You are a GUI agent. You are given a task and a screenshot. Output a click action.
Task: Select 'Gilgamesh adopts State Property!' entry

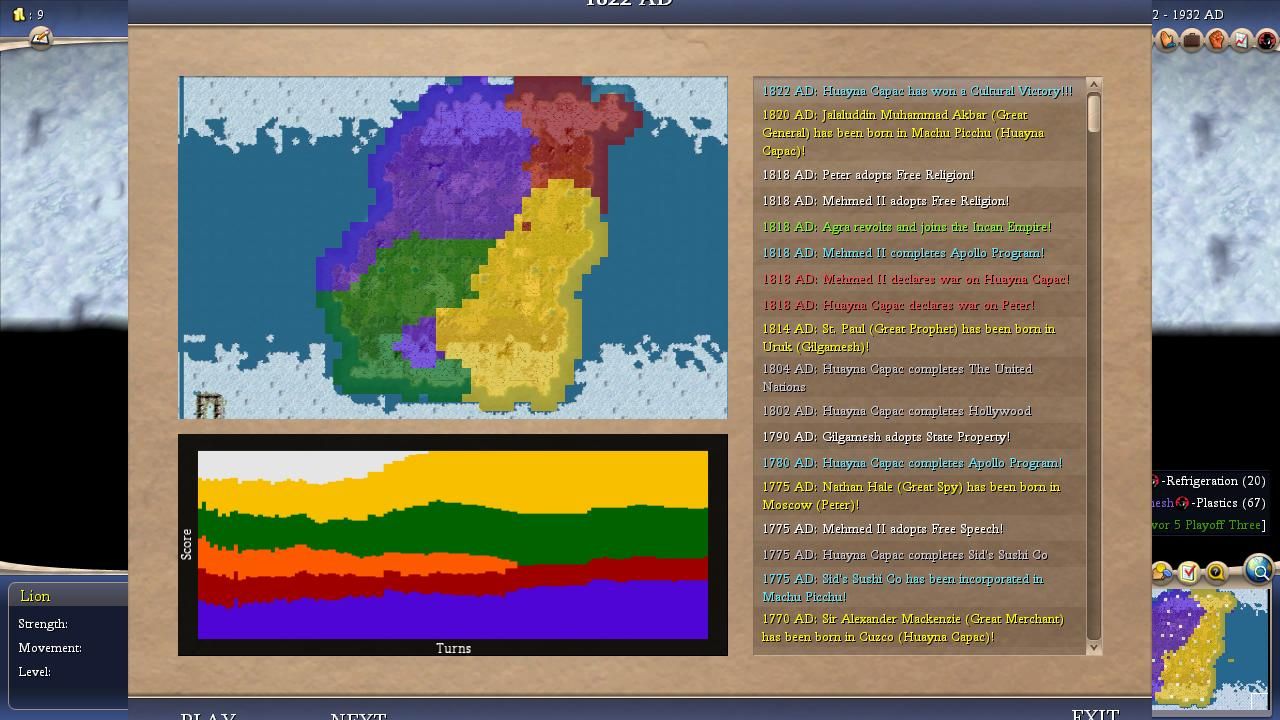(918, 437)
